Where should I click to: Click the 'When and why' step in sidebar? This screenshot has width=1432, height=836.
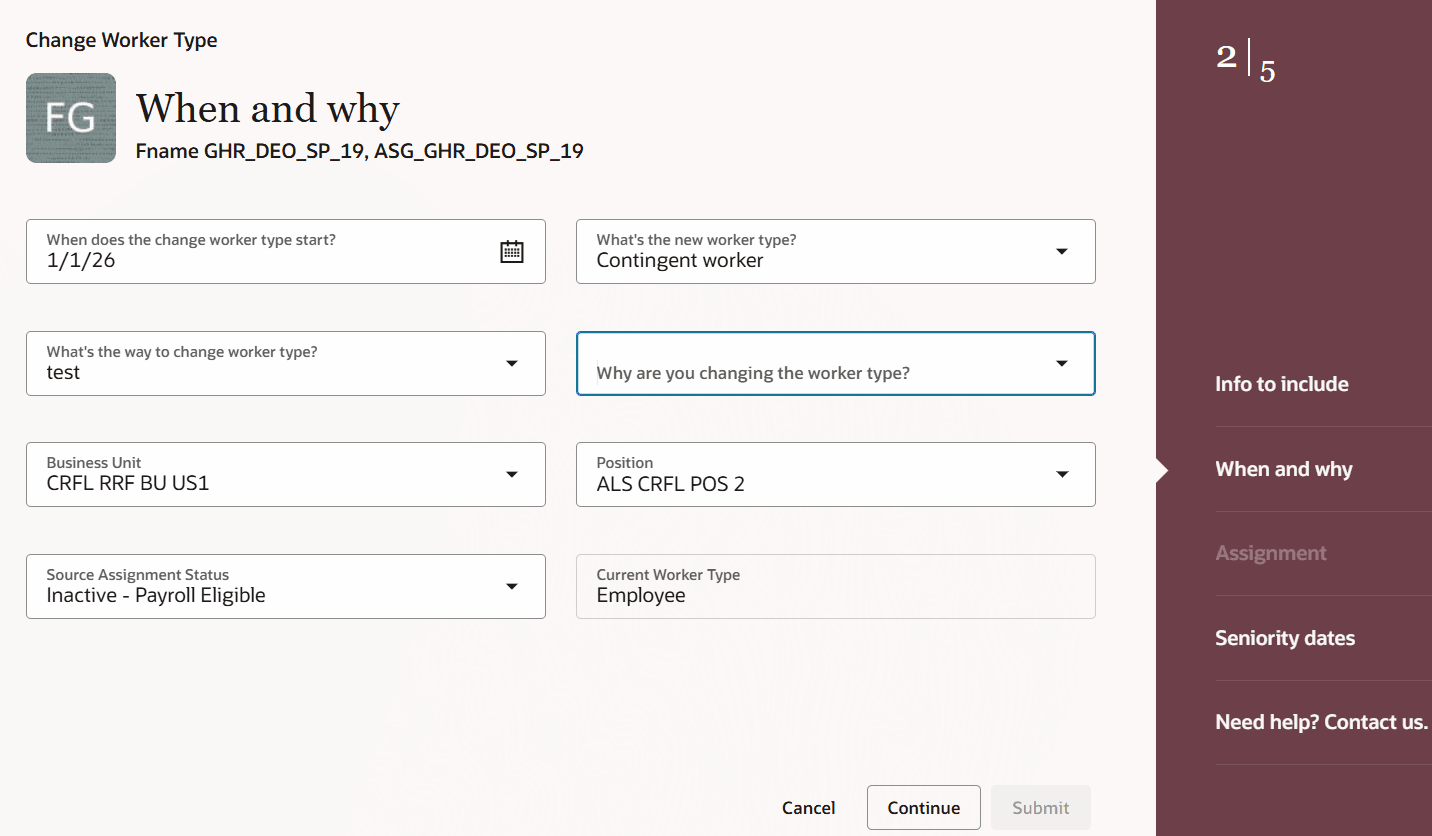pyautogui.click(x=1283, y=468)
